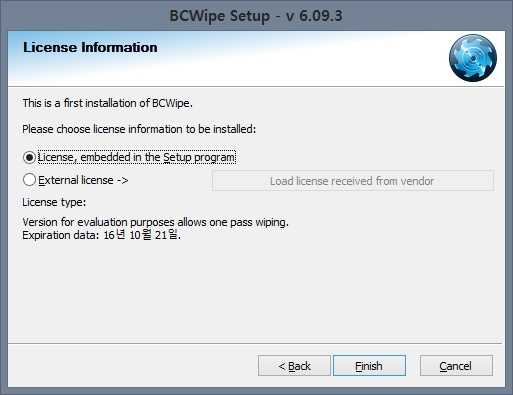The height and width of the screenshot is (395, 513).
Task: Click the 'Expiration data' date line
Action: 101,235
